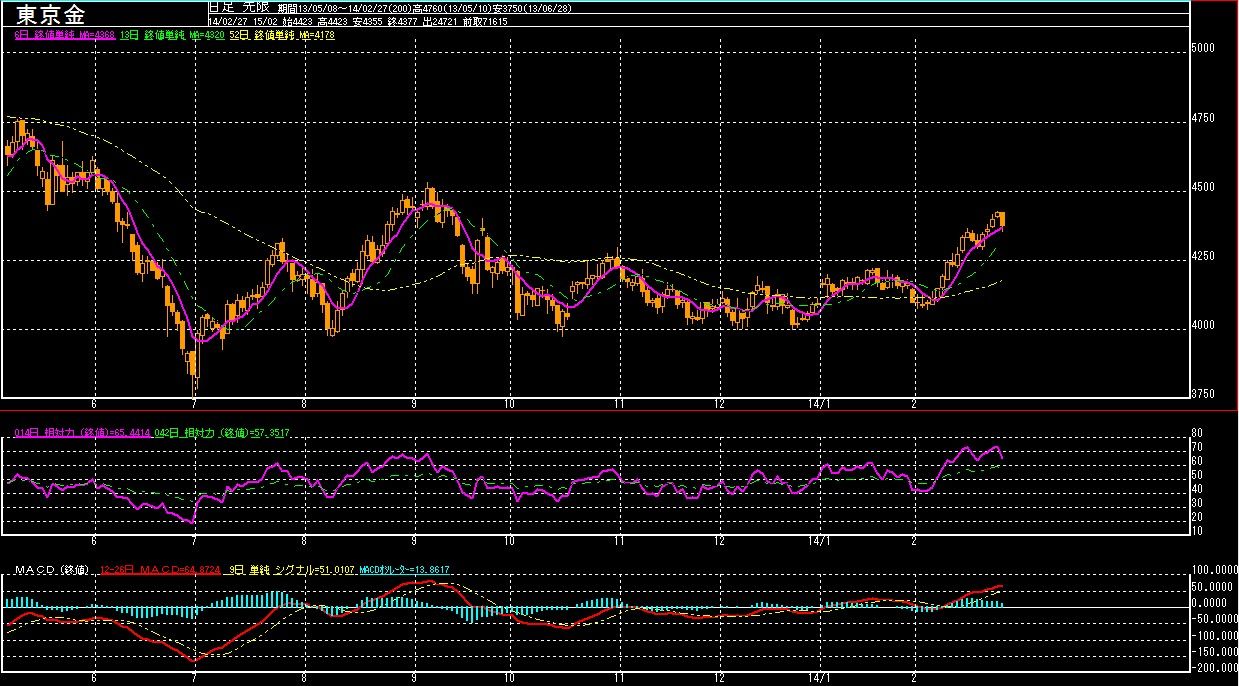Click the 10 level on RSI axis

[x=1197, y=529]
